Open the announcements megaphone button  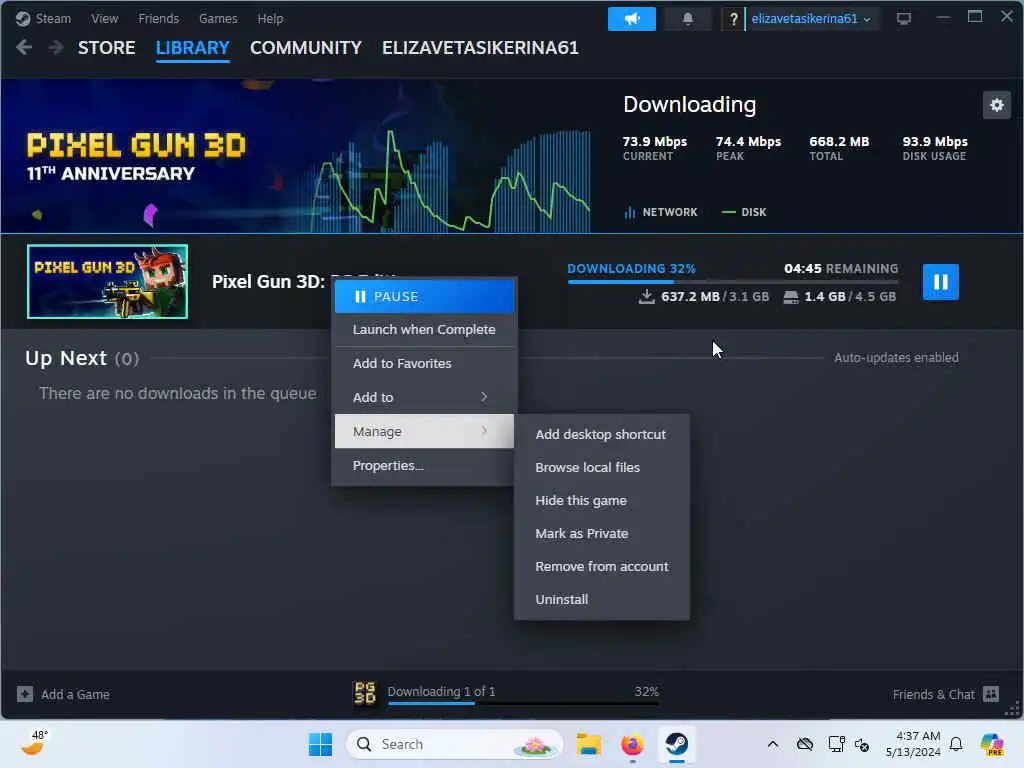pos(632,18)
